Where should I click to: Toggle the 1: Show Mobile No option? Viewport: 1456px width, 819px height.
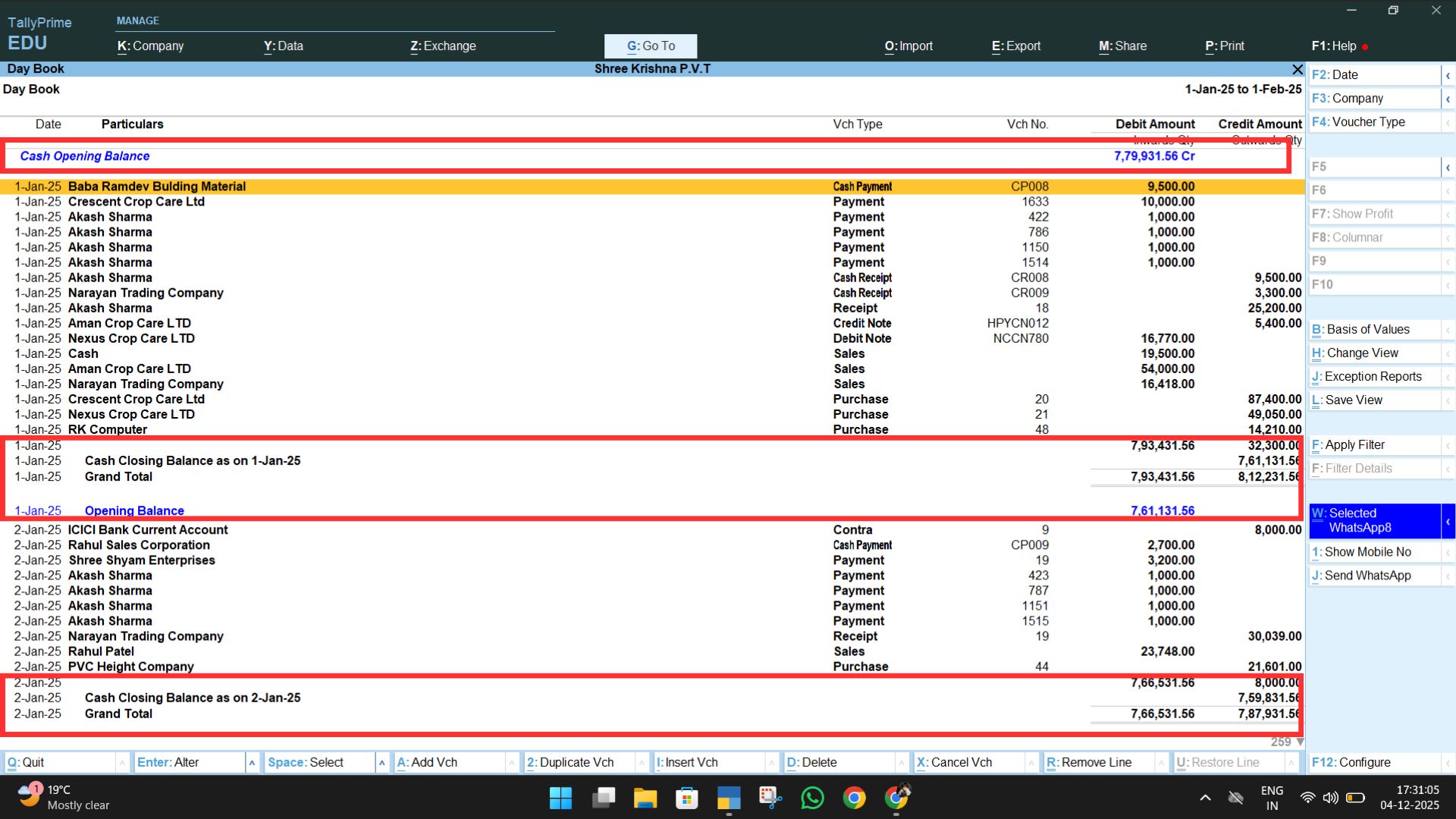pos(1367,552)
